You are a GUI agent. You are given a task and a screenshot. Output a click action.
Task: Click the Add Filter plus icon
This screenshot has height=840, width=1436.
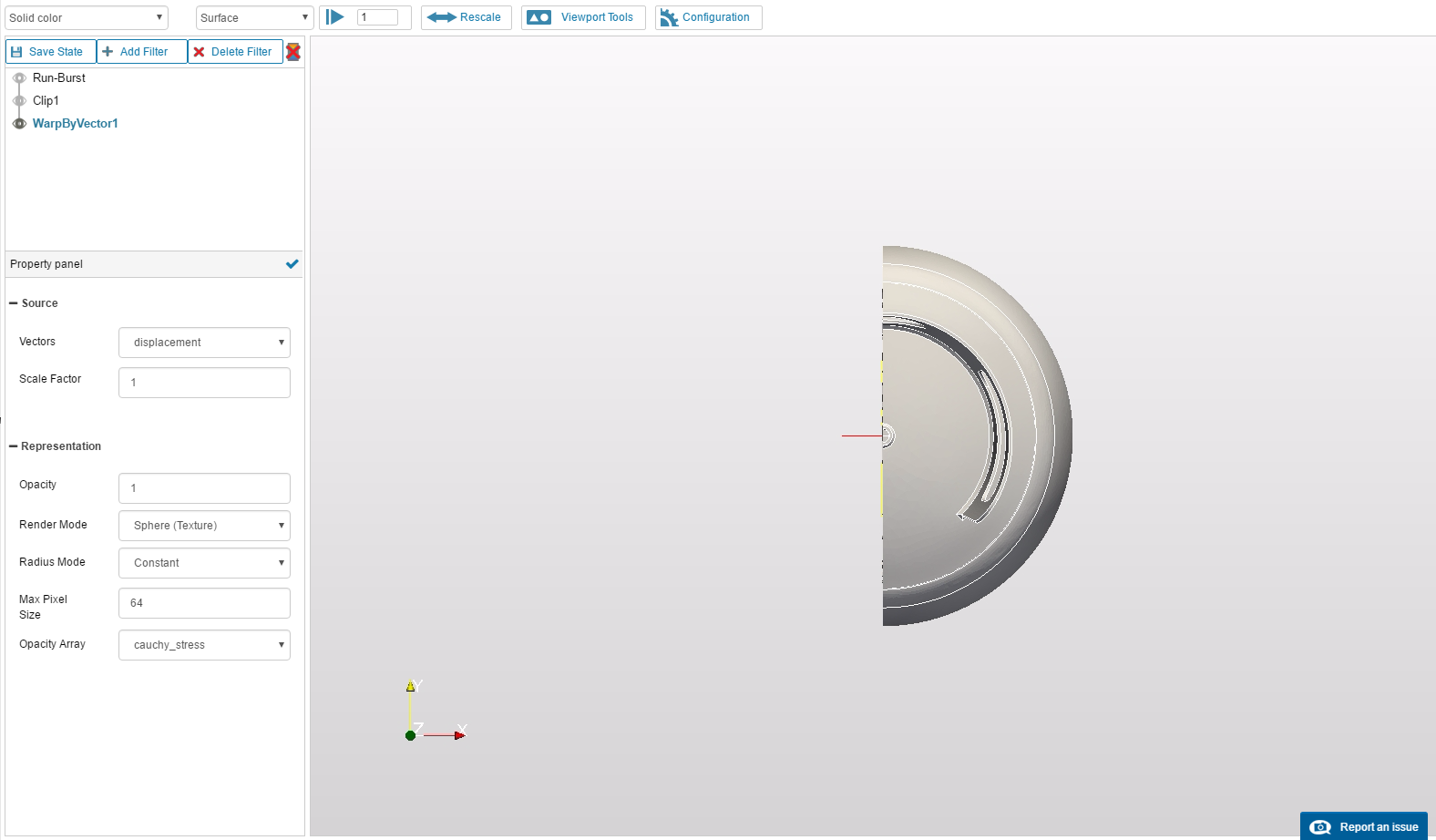108,52
